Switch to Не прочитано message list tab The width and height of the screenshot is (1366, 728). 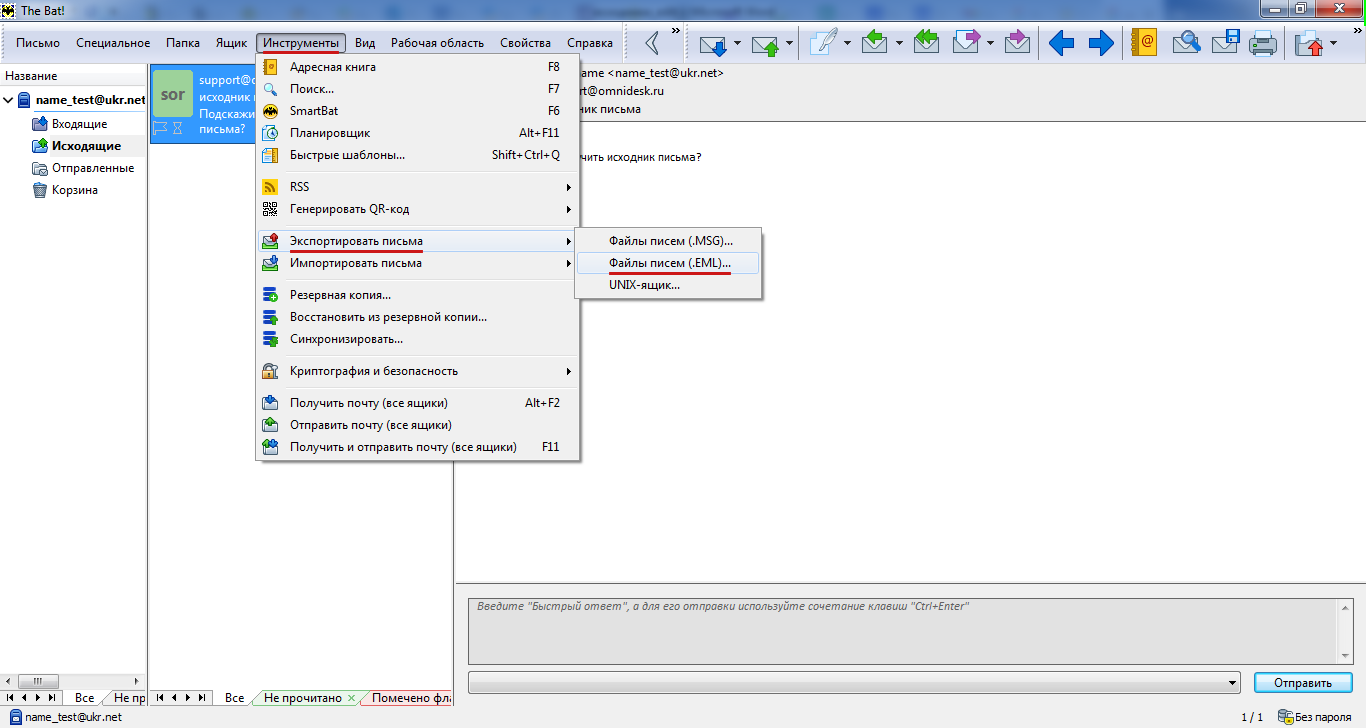click(x=303, y=698)
